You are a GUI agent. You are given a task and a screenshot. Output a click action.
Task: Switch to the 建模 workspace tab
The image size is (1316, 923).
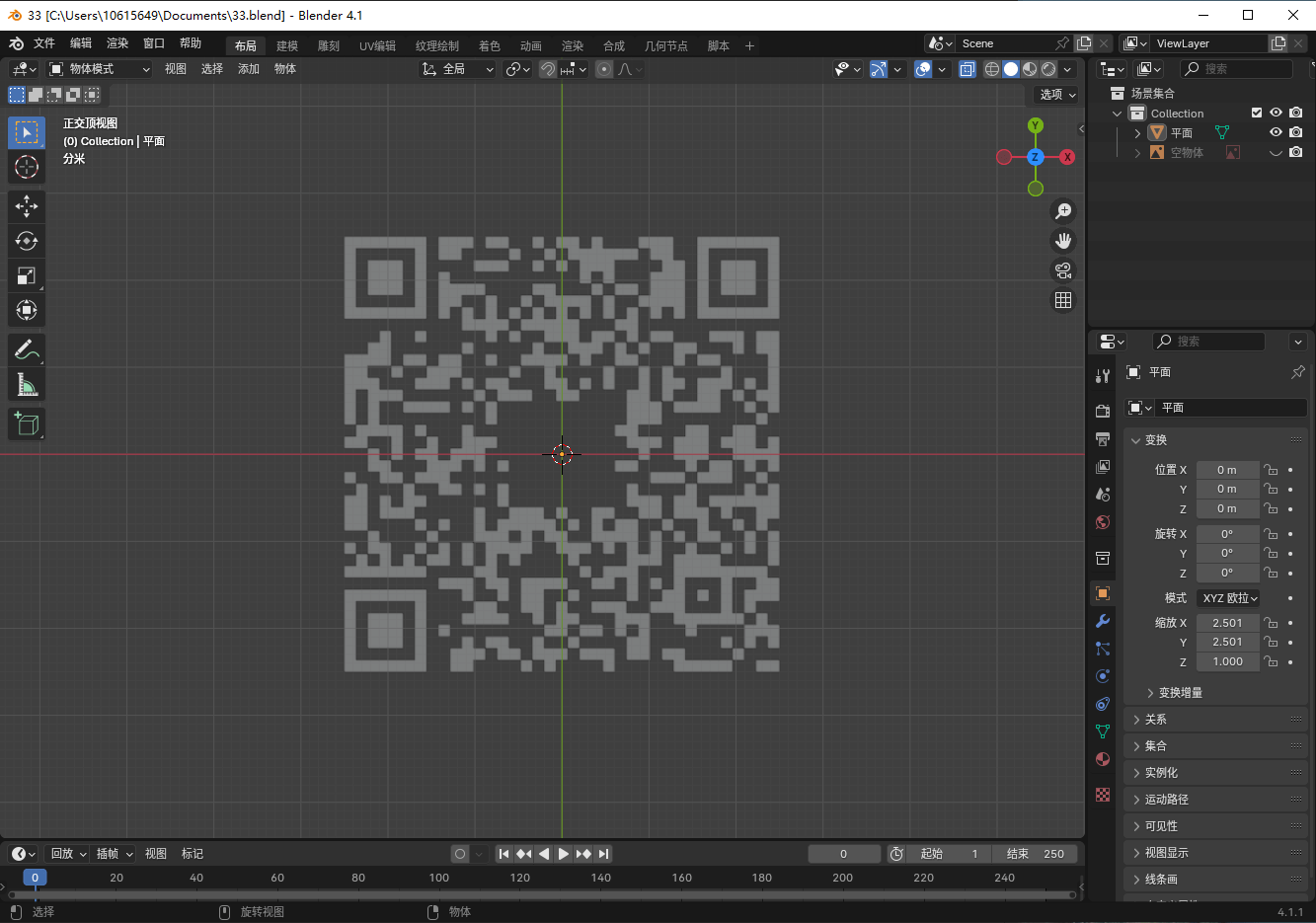click(287, 45)
